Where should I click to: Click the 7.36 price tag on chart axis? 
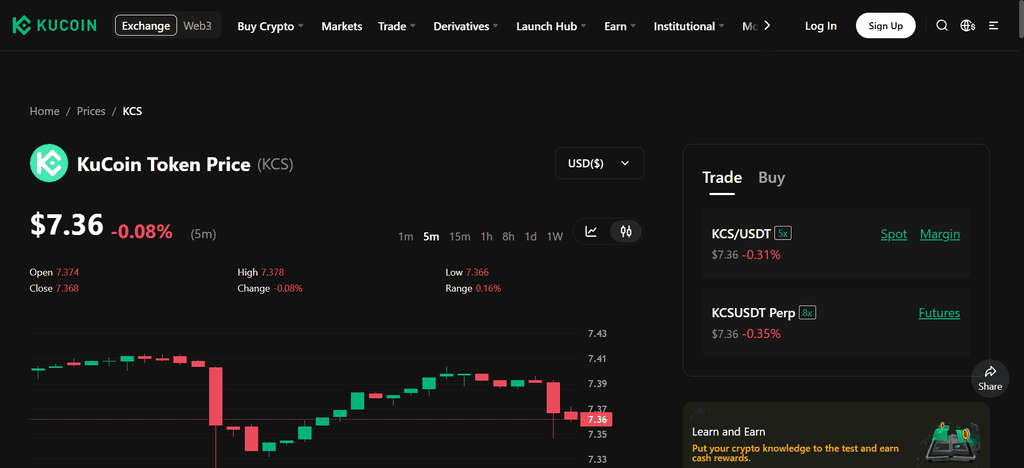[x=596, y=420]
